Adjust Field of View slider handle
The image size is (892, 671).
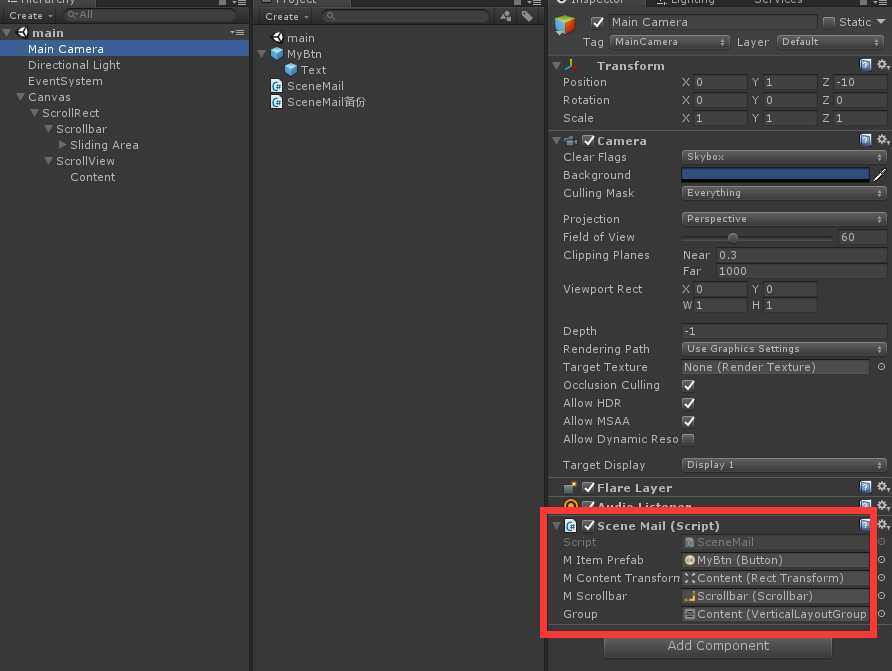click(x=733, y=237)
